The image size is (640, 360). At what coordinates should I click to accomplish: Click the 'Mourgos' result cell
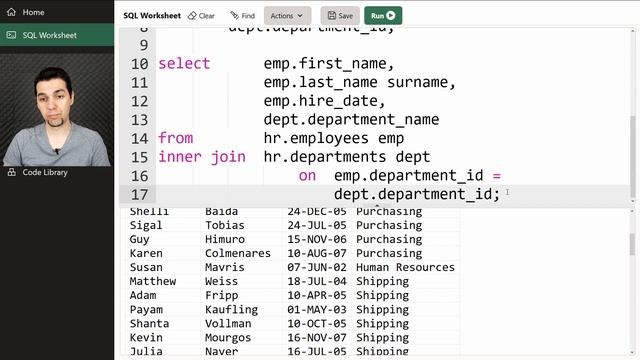228,338
